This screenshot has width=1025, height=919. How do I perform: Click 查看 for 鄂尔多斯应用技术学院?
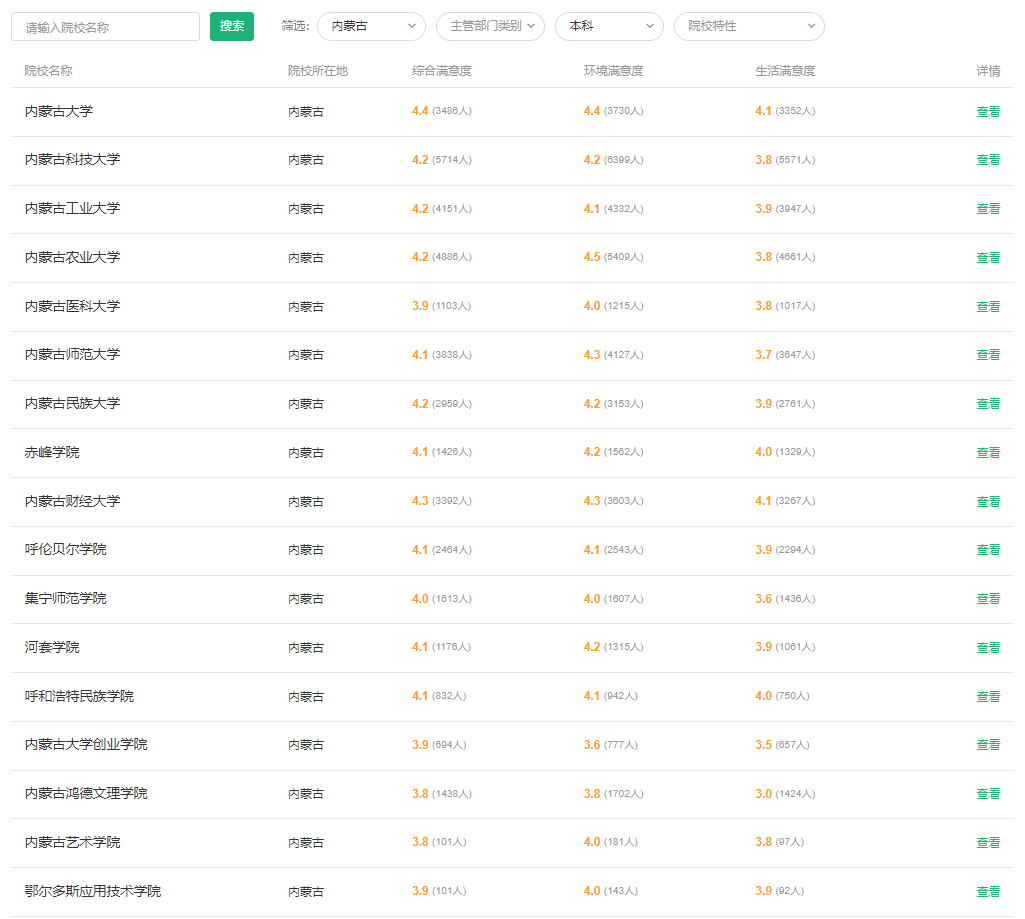click(988, 892)
